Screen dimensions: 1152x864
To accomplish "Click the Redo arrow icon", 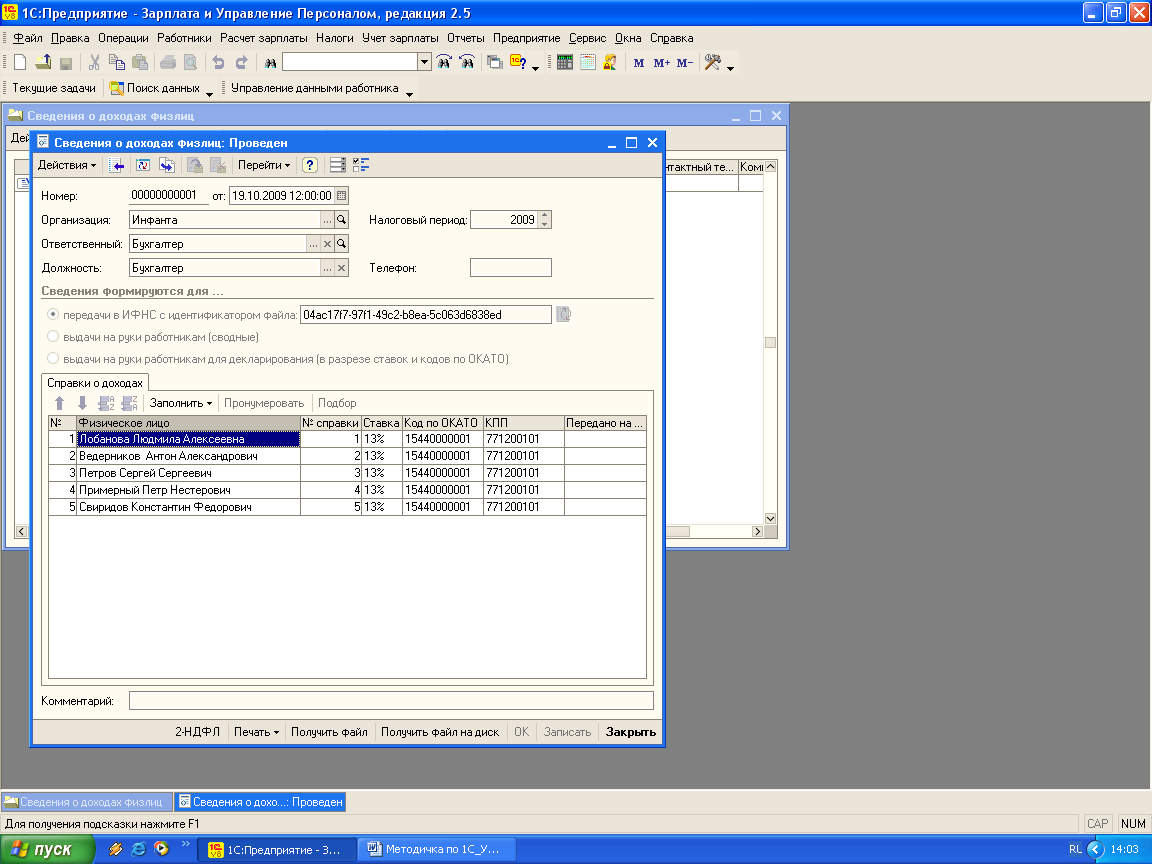I will click(241, 62).
